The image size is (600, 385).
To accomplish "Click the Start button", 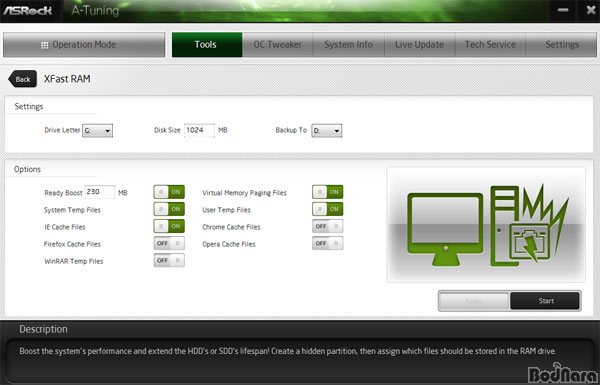I will 545,301.
